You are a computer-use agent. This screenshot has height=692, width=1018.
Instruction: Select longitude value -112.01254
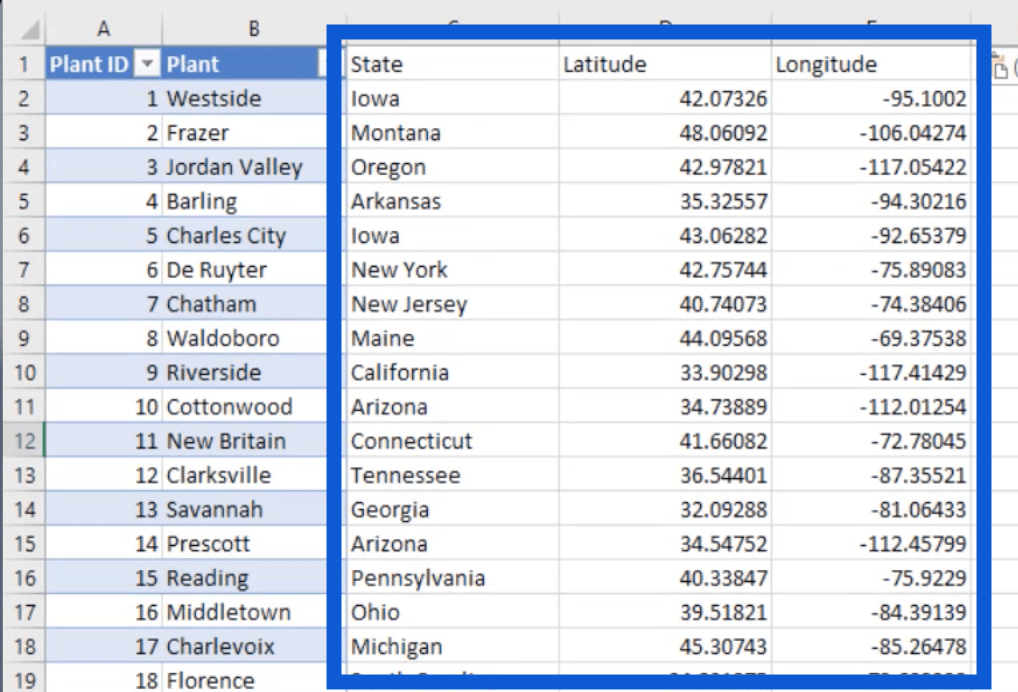tap(871, 406)
